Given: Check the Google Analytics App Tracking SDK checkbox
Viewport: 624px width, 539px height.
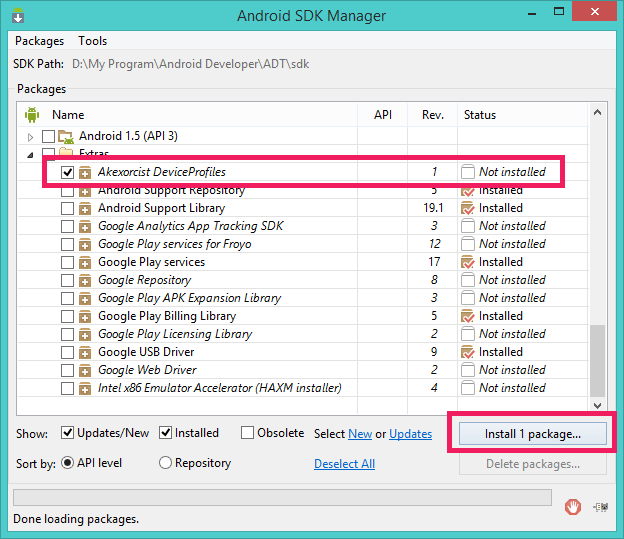Looking at the screenshot, I should click(x=67, y=226).
